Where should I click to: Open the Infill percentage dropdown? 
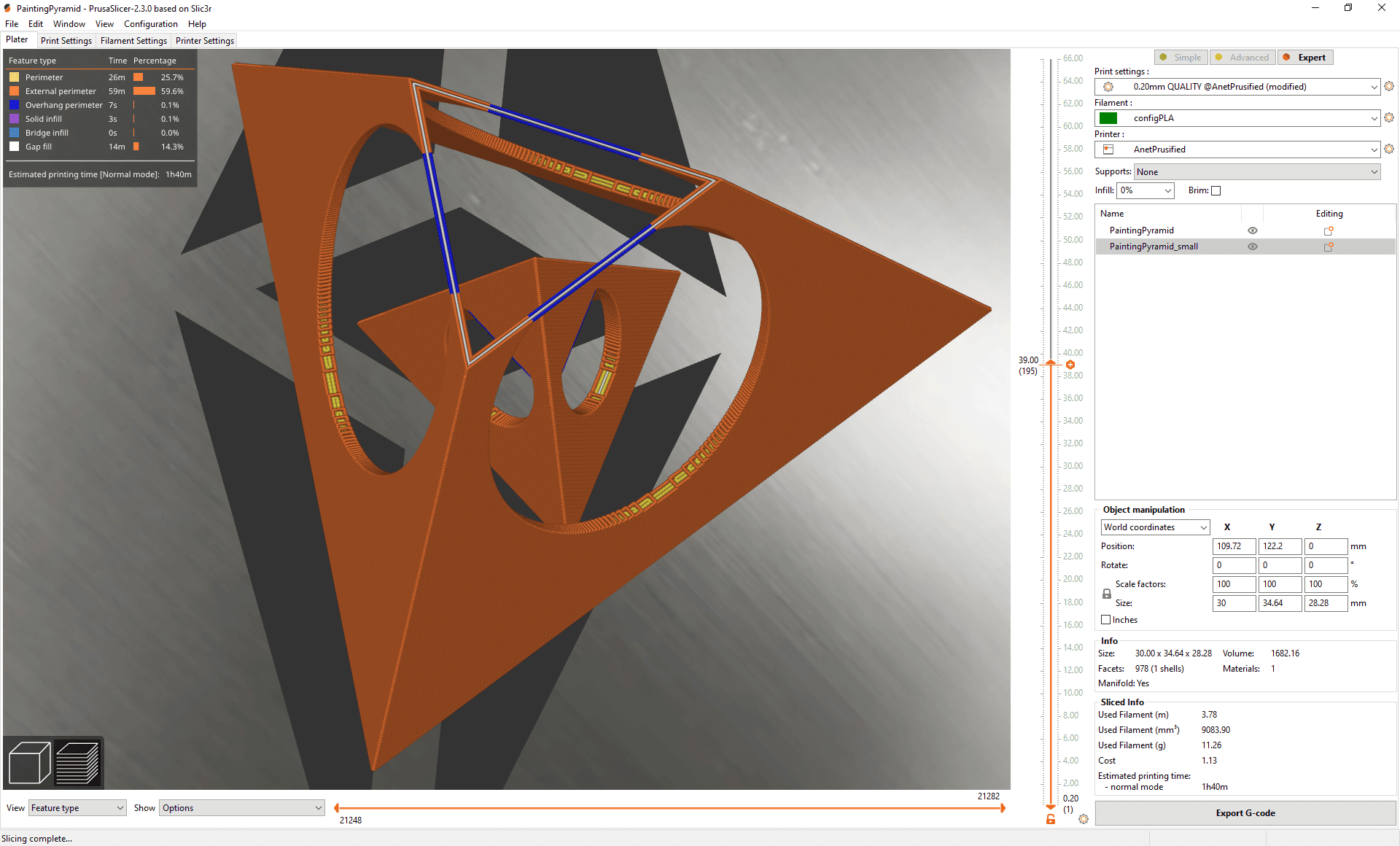tap(1146, 190)
